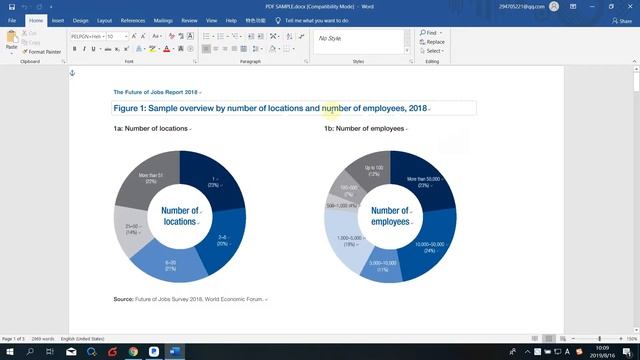Toggle Italic formatting
The image size is (640, 360).
coord(84,49)
